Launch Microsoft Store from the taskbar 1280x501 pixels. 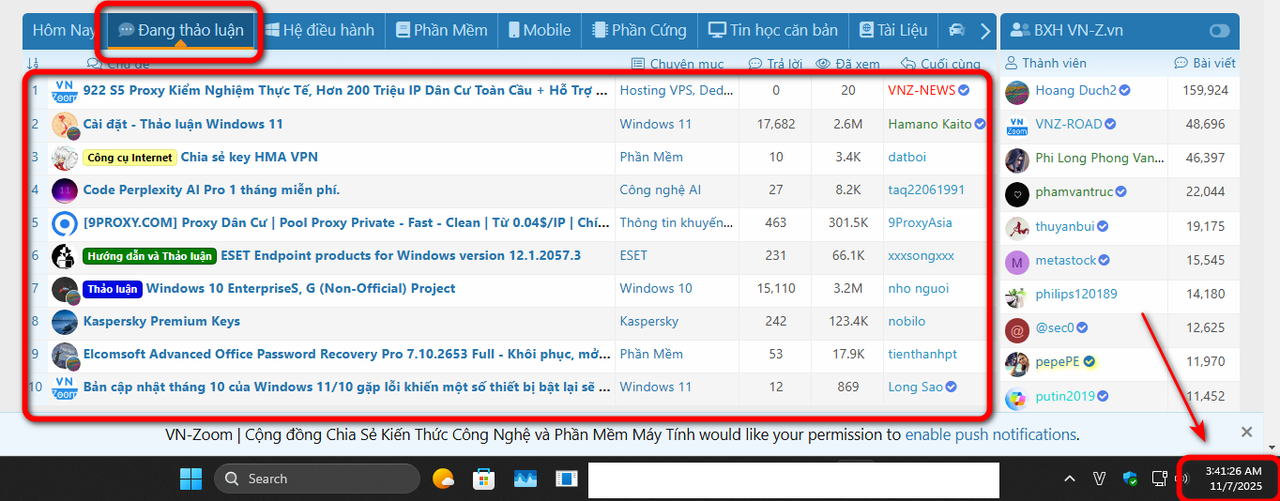pyautogui.click(x=484, y=479)
